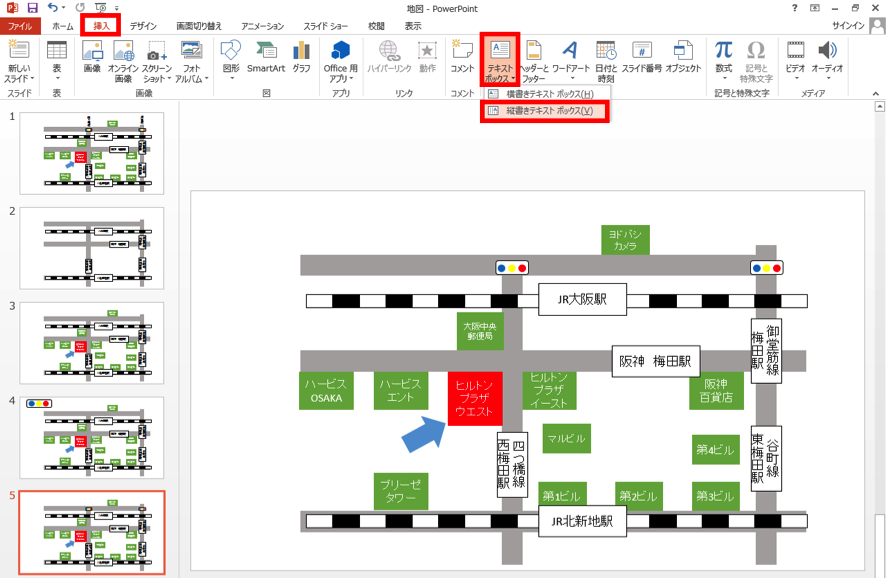Click the フォトアルバム icon
The image size is (886, 579).
pos(192,51)
